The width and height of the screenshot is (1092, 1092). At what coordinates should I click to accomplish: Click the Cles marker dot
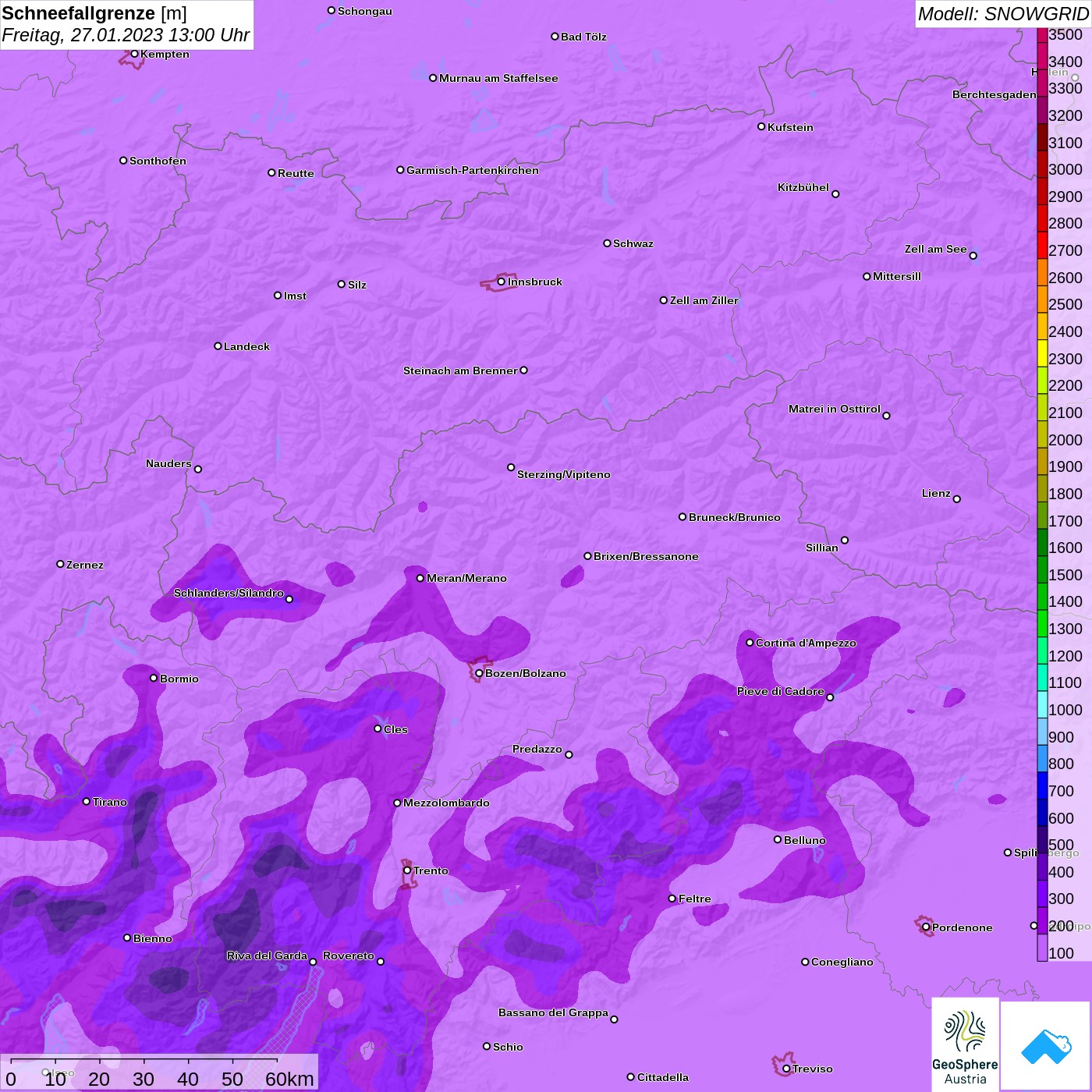point(378,729)
